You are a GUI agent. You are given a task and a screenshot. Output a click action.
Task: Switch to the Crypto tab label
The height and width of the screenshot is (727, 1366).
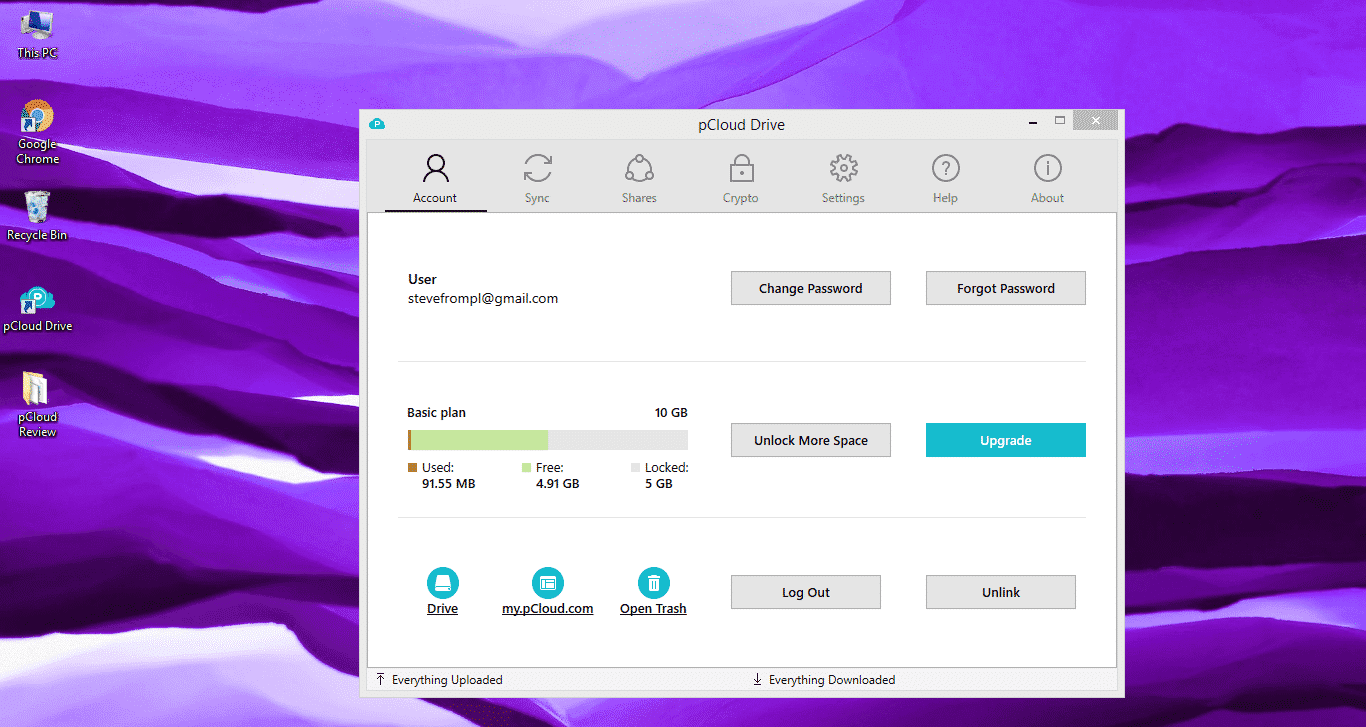coord(741,198)
